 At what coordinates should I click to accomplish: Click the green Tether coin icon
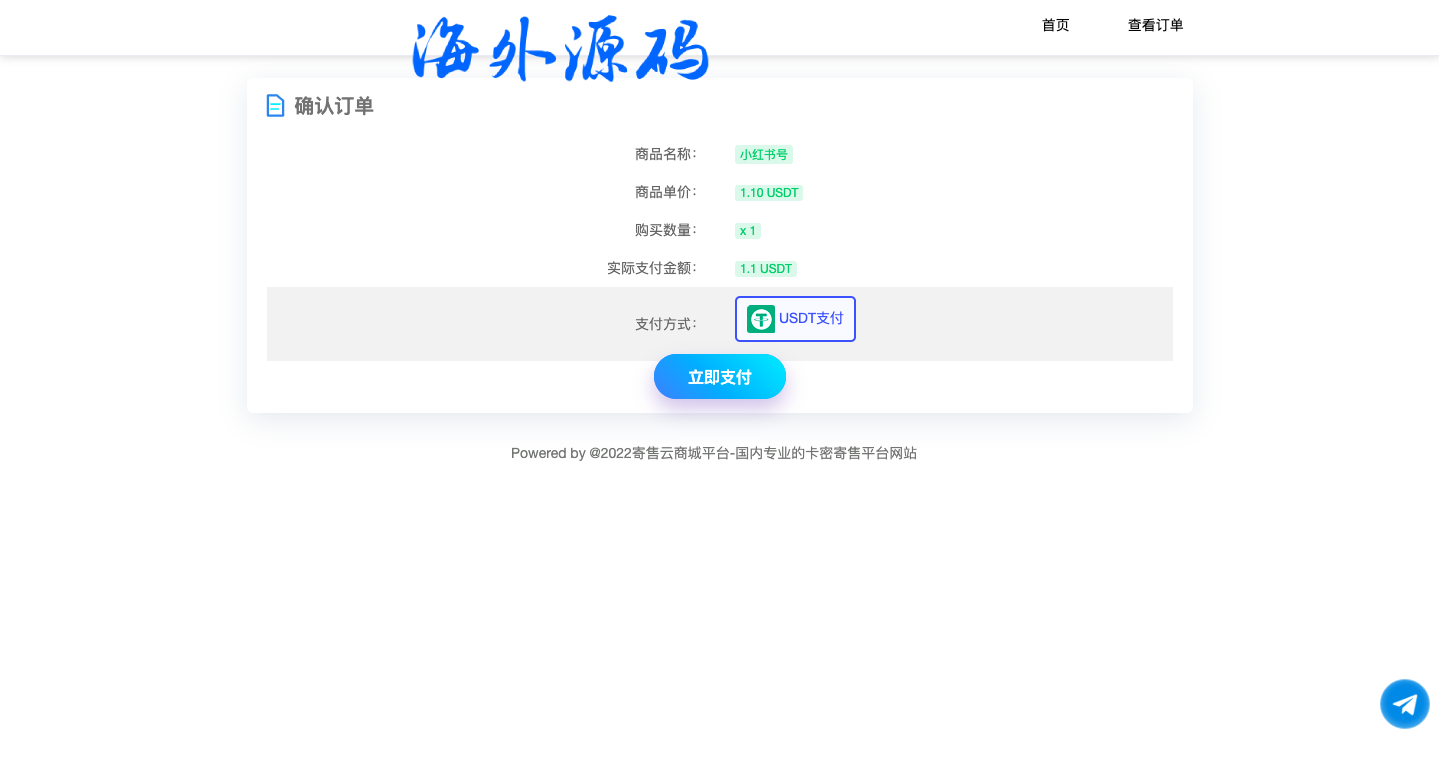(x=761, y=319)
